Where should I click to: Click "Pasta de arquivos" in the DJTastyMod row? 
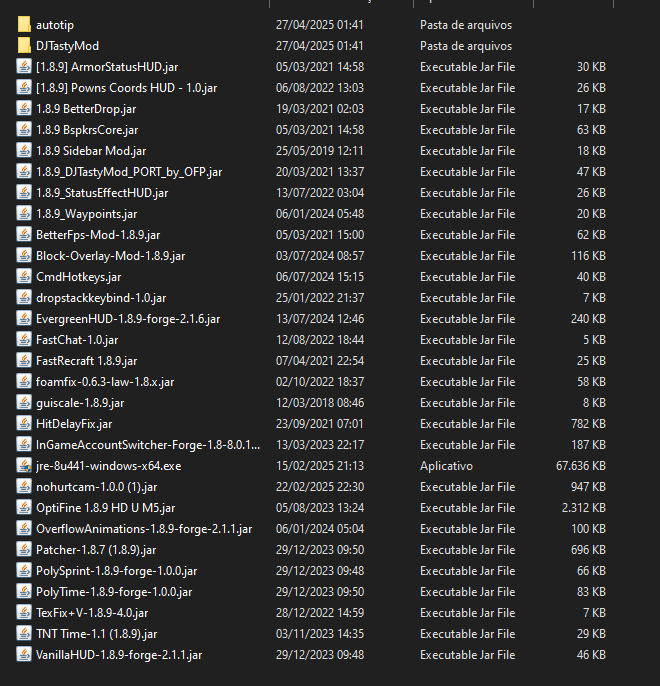[466, 46]
